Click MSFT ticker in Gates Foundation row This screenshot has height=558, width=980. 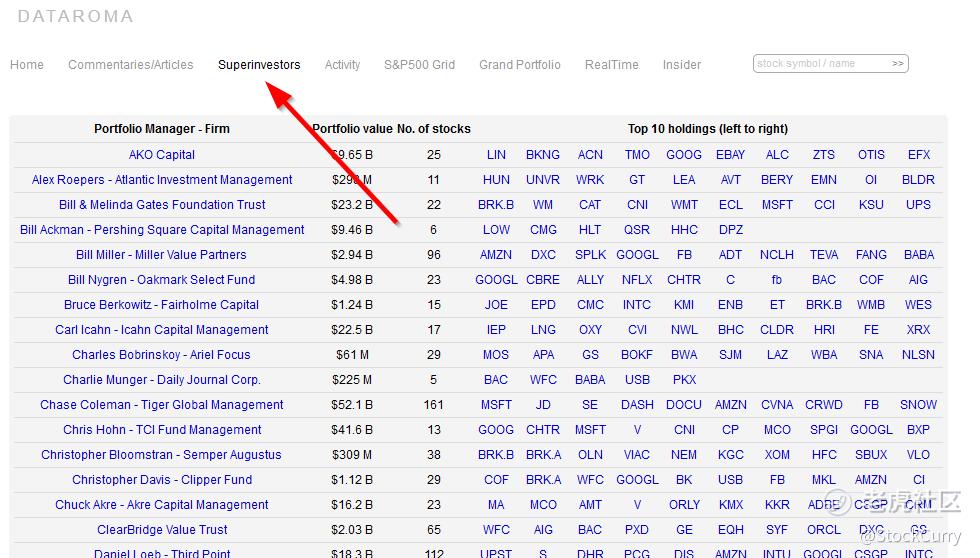[777, 205]
